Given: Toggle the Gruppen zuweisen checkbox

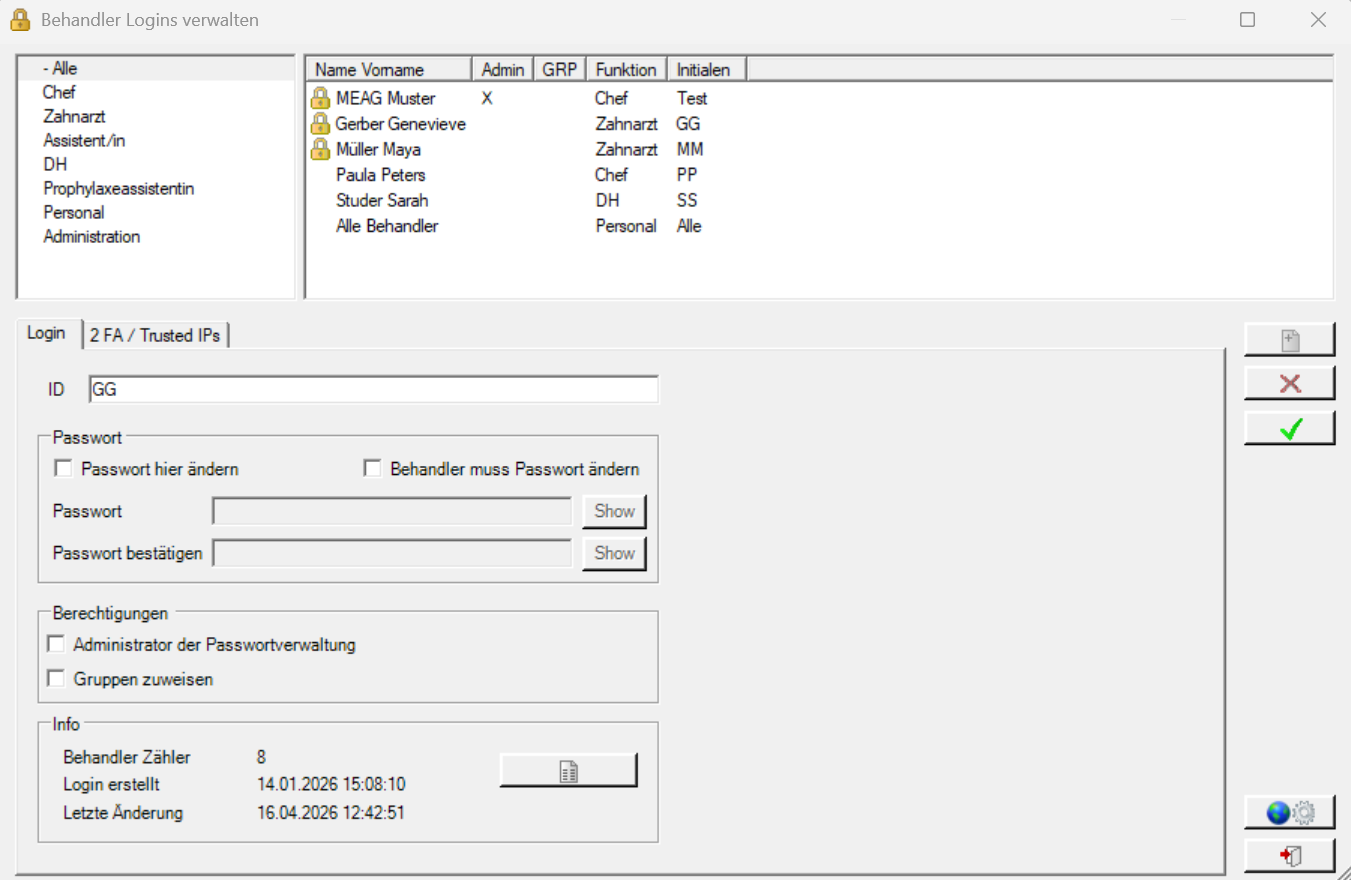Looking at the screenshot, I should 56,679.
